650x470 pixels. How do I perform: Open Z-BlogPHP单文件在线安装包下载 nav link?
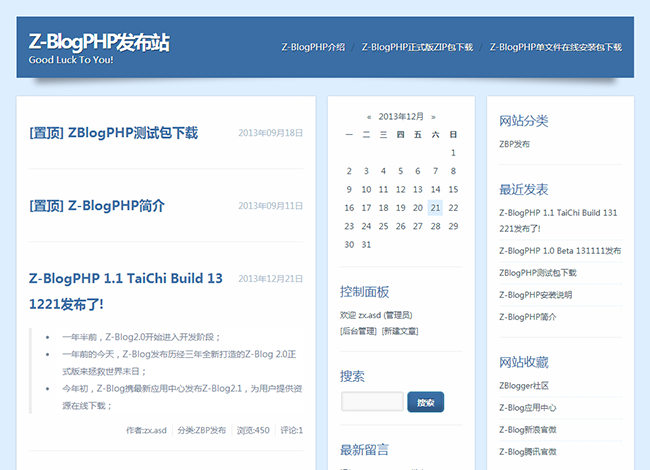tap(555, 47)
